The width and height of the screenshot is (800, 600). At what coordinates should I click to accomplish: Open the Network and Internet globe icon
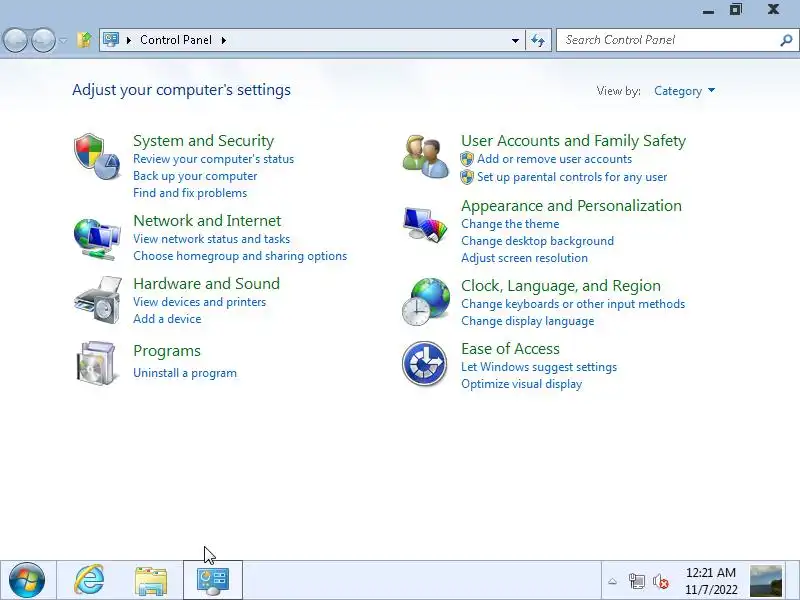(97, 239)
